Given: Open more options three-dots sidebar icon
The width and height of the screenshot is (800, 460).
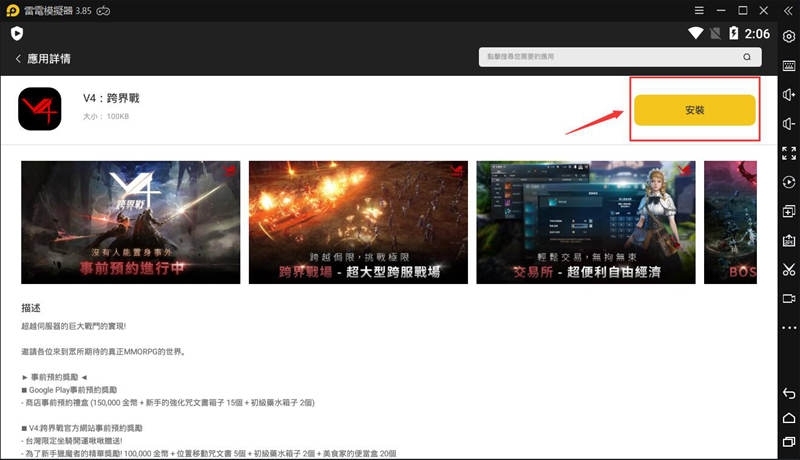Looking at the screenshot, I should click(x=789, y=327).
